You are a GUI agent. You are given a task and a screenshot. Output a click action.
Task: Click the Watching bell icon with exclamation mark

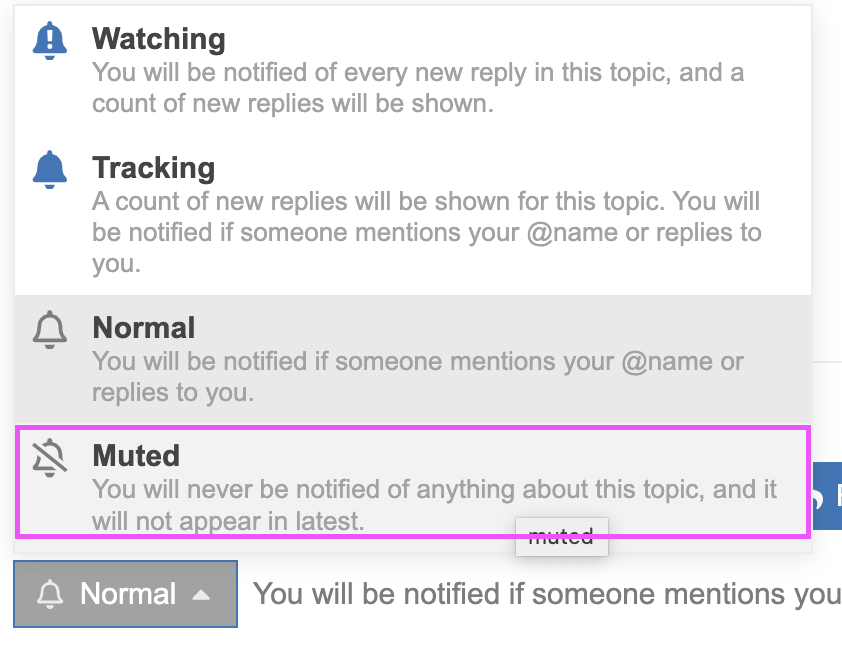tap(49, 40)
